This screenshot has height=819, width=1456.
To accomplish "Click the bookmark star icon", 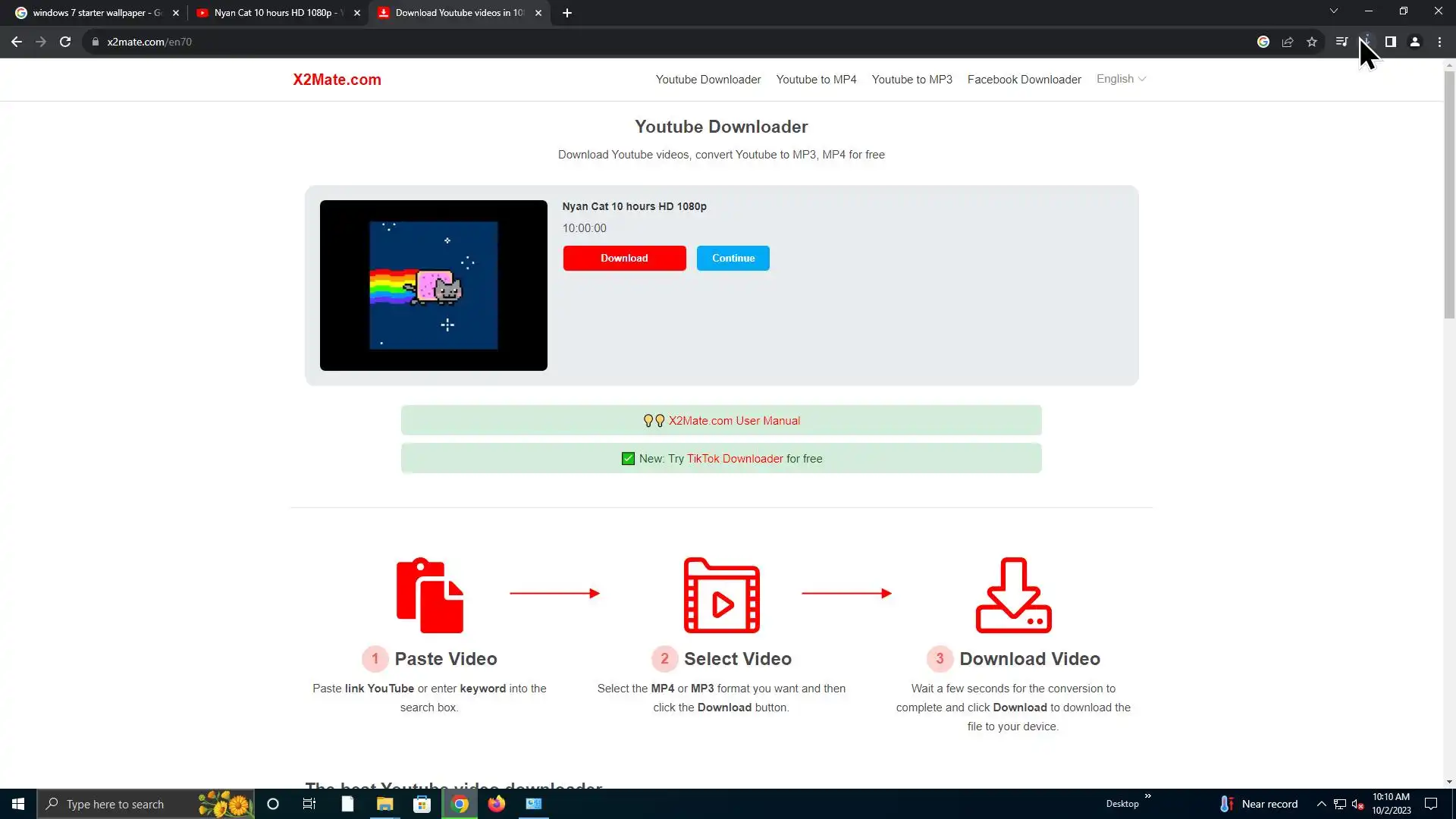I will pyautogui.click(x=1312, y=42).
